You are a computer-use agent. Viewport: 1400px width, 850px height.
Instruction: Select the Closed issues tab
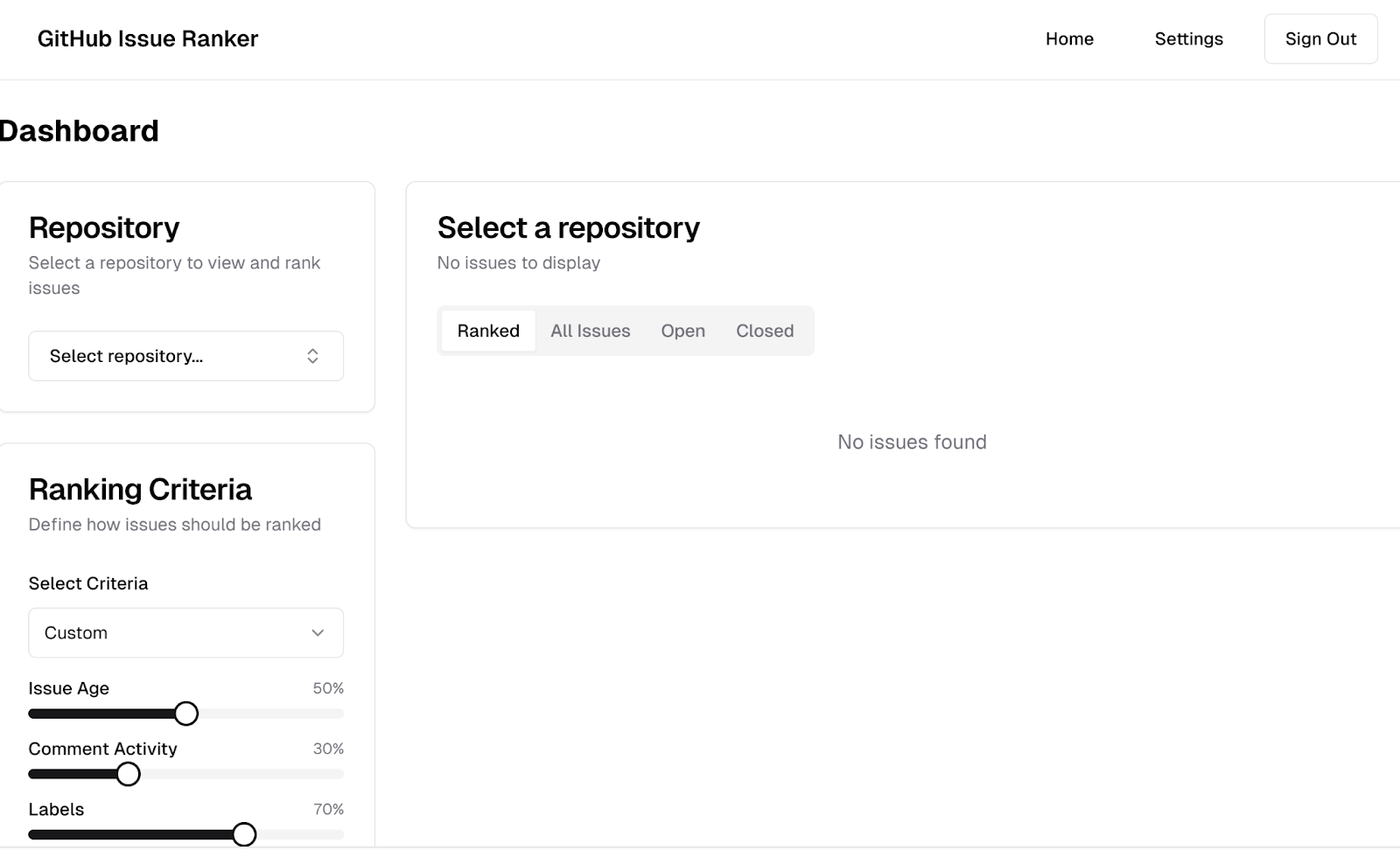point(764,331)
